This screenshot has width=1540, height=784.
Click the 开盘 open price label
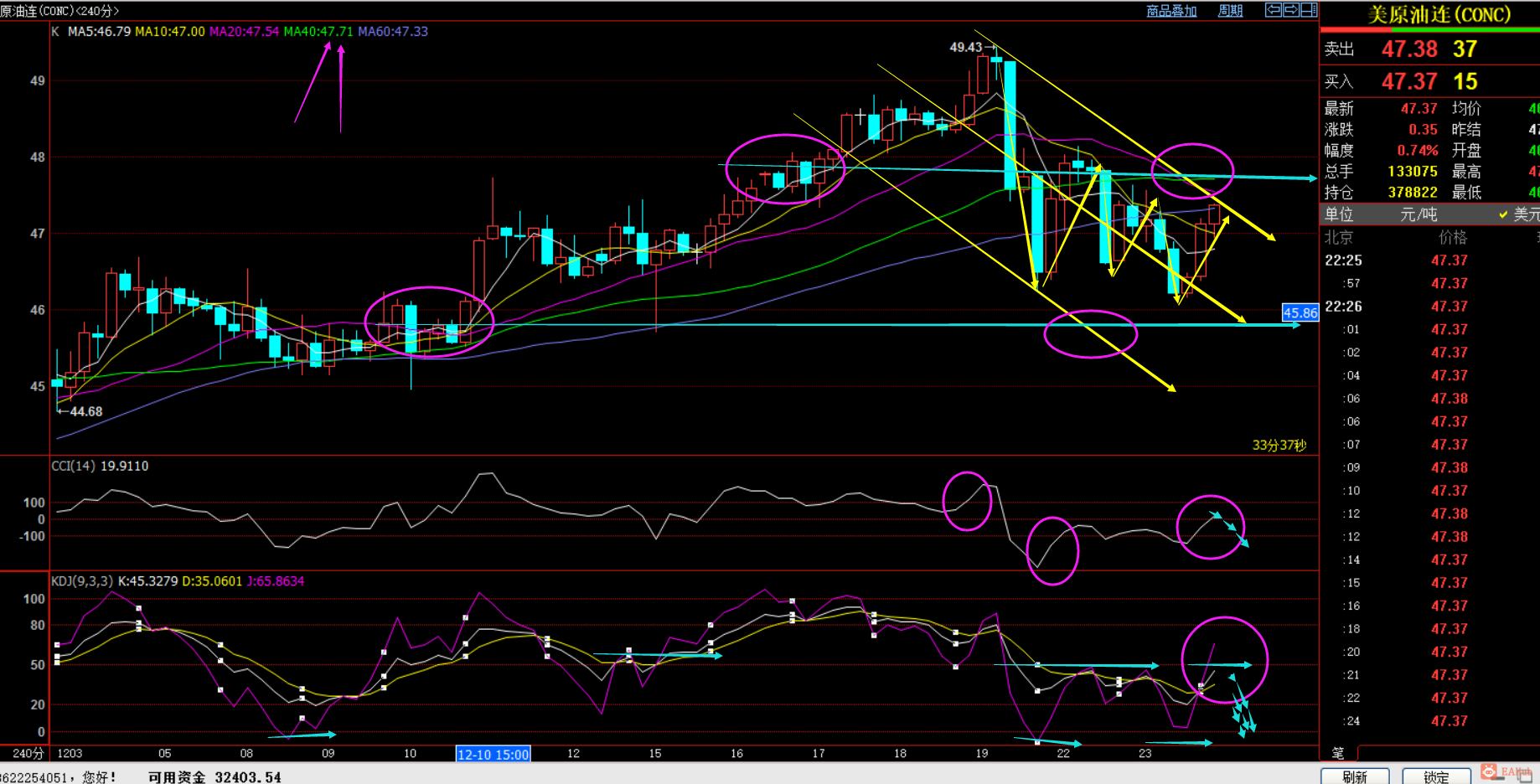pos(1466,151)
